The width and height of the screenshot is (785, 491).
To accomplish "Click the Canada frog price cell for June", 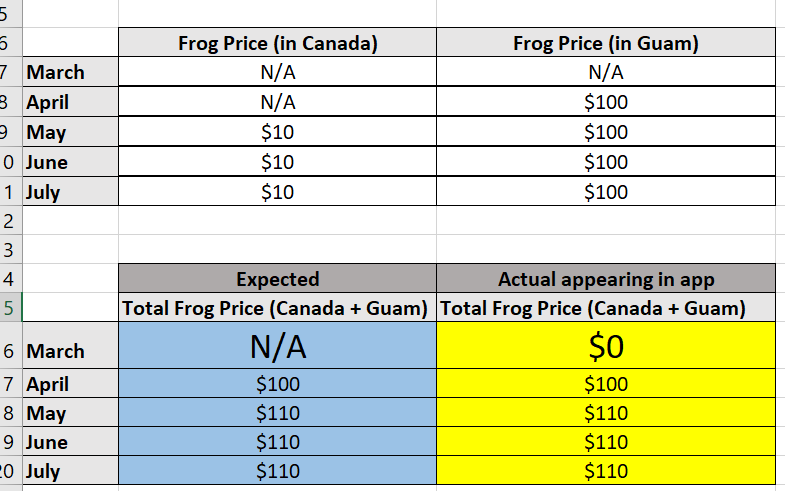I will click(277, 162).
